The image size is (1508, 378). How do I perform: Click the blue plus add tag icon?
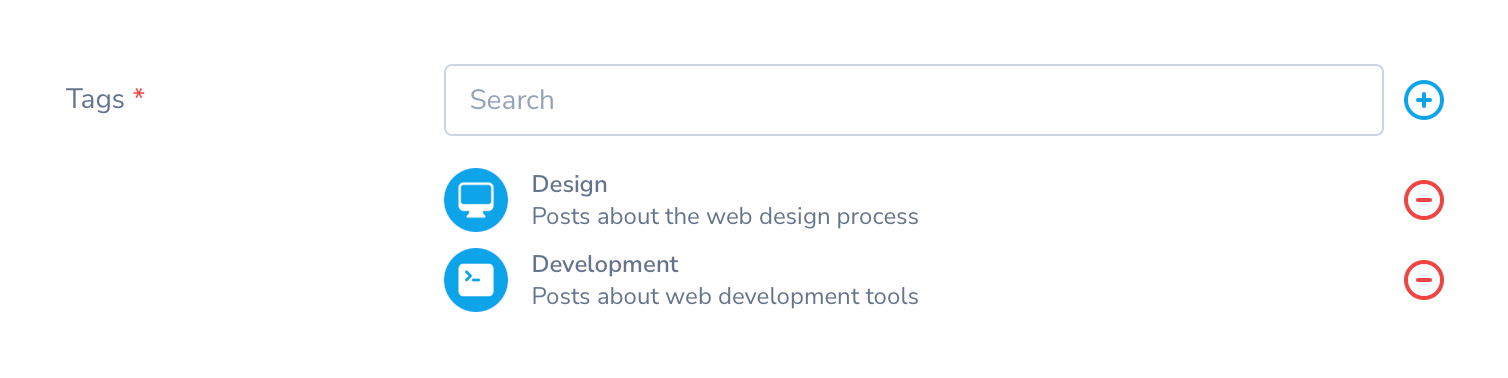pyautogui.click(x=1424, y=100)
